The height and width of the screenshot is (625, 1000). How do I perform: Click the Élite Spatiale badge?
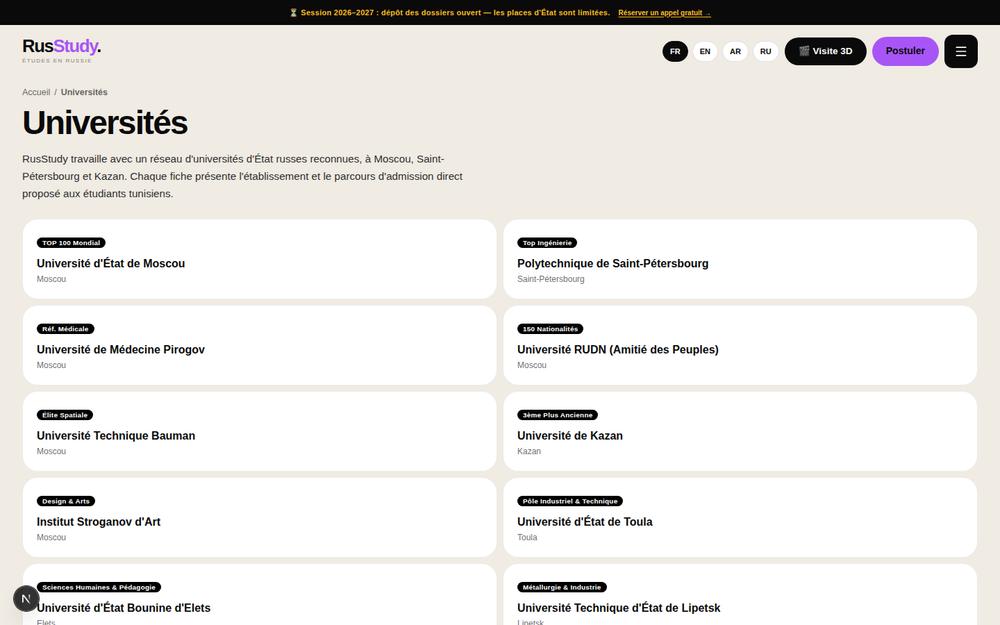(64, 415)
